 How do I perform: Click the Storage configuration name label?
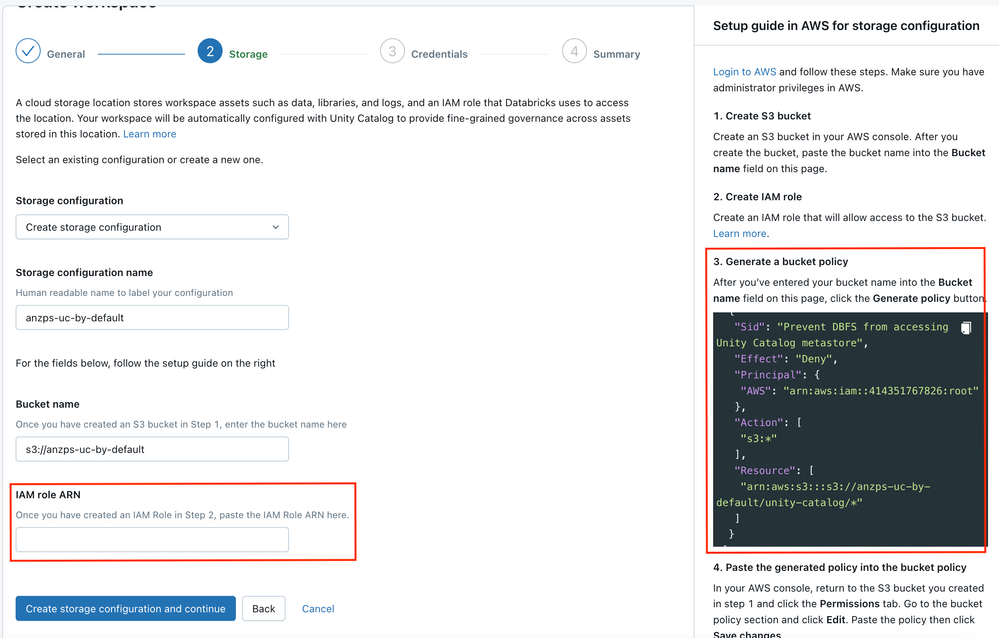(x=84, y=272)
